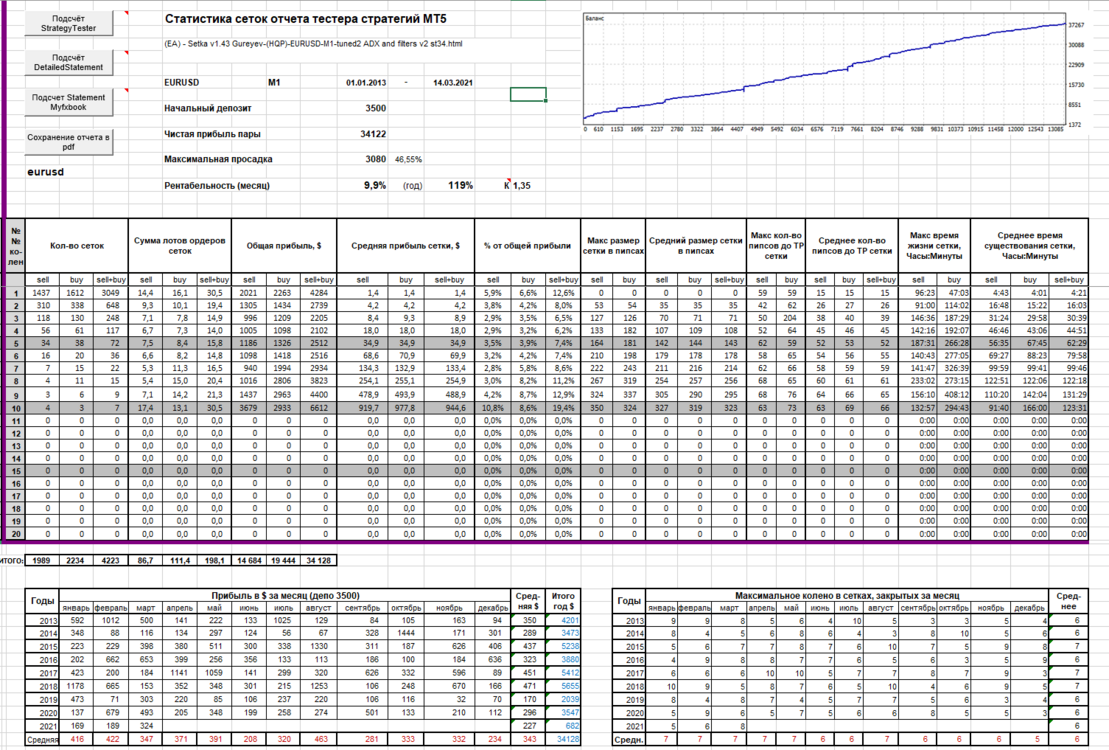Select totals cell 4223
The height and width of the screenshot is (750, 1109).
(110, 560)
